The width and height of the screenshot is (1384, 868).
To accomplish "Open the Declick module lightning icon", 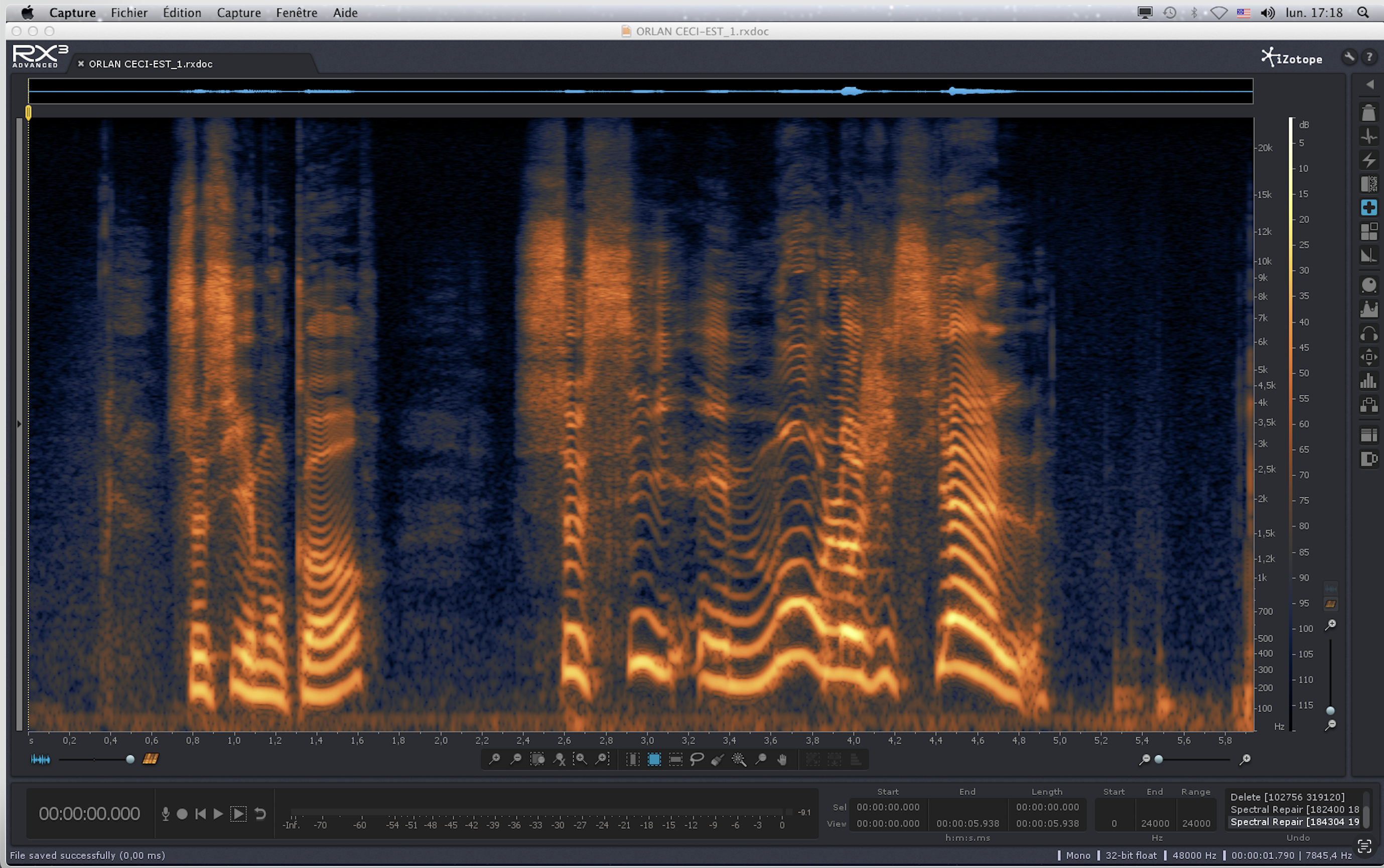I will (x=1368, y=160).
